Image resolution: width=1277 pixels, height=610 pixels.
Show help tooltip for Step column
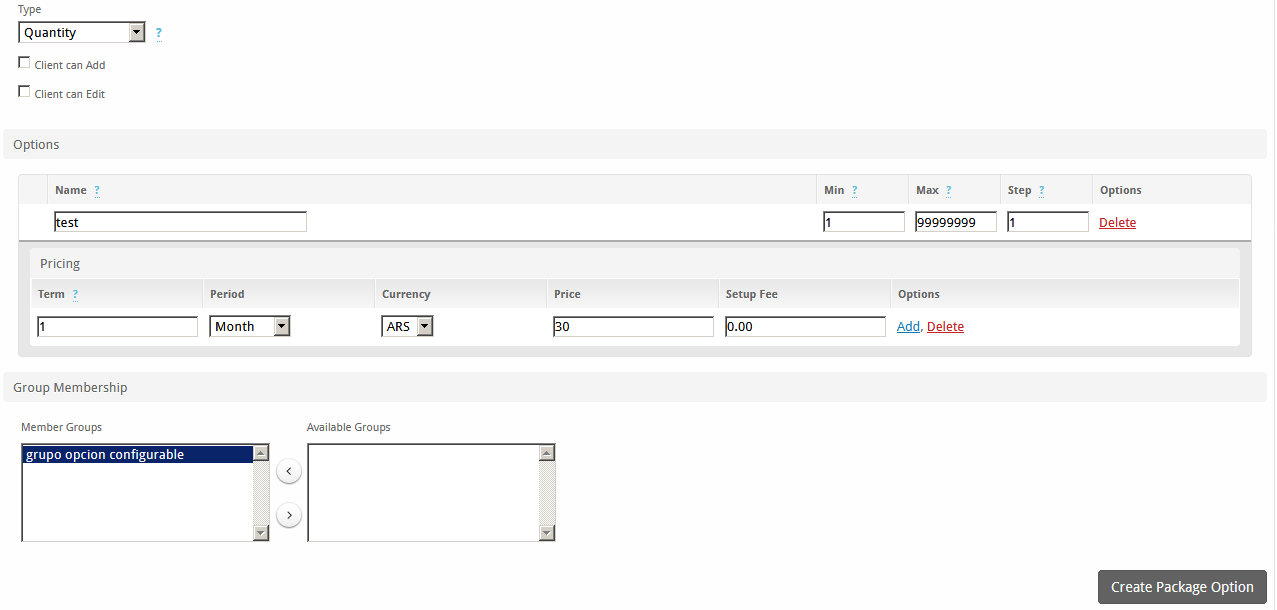pos(1041,190)
